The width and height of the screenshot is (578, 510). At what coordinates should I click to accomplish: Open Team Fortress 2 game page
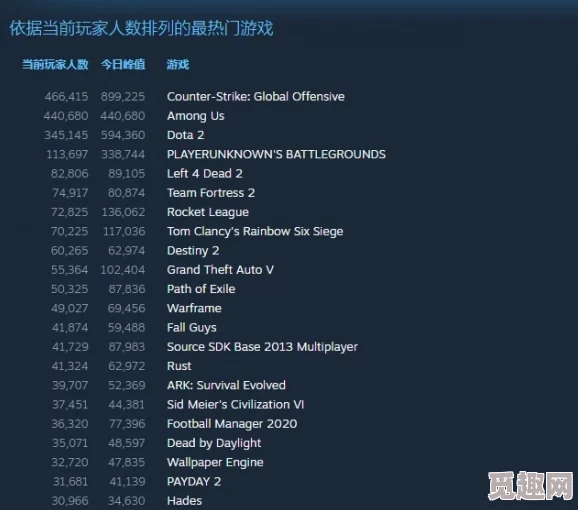tap(210, 193)
